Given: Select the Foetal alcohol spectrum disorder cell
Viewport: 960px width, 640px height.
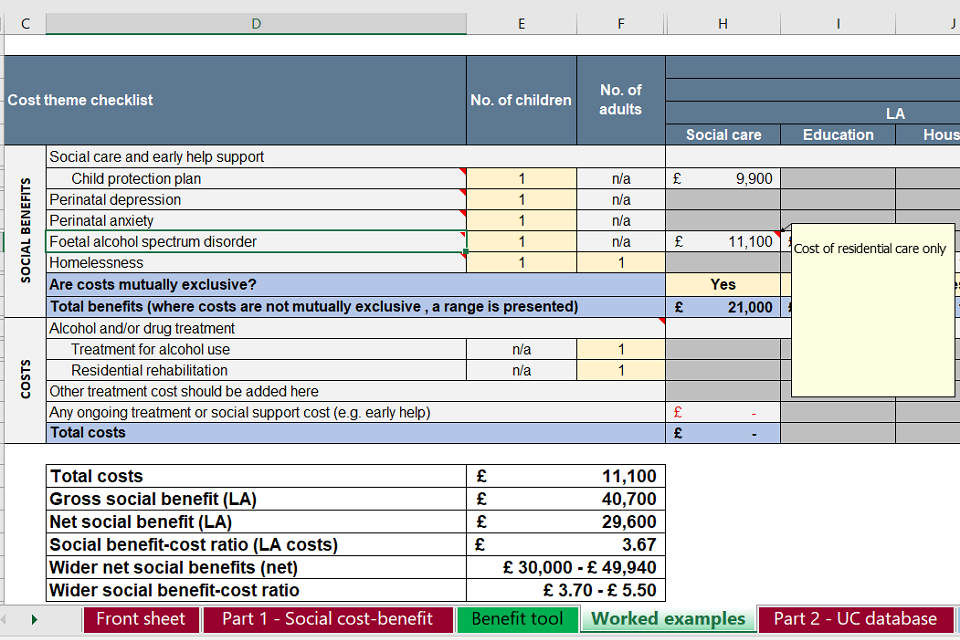Looking at the screenshot, I should click(256, 242).
